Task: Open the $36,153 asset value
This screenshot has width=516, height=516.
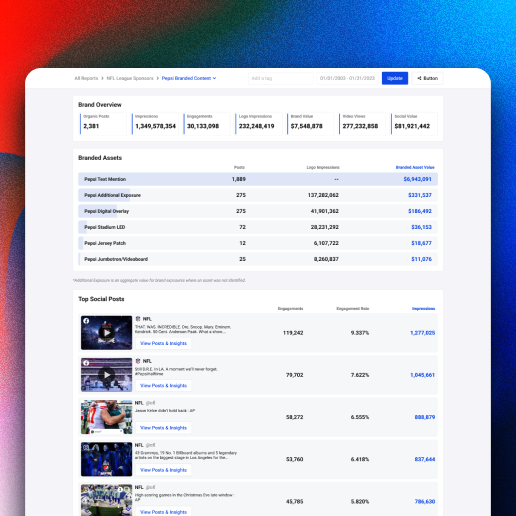Action: 421,227
